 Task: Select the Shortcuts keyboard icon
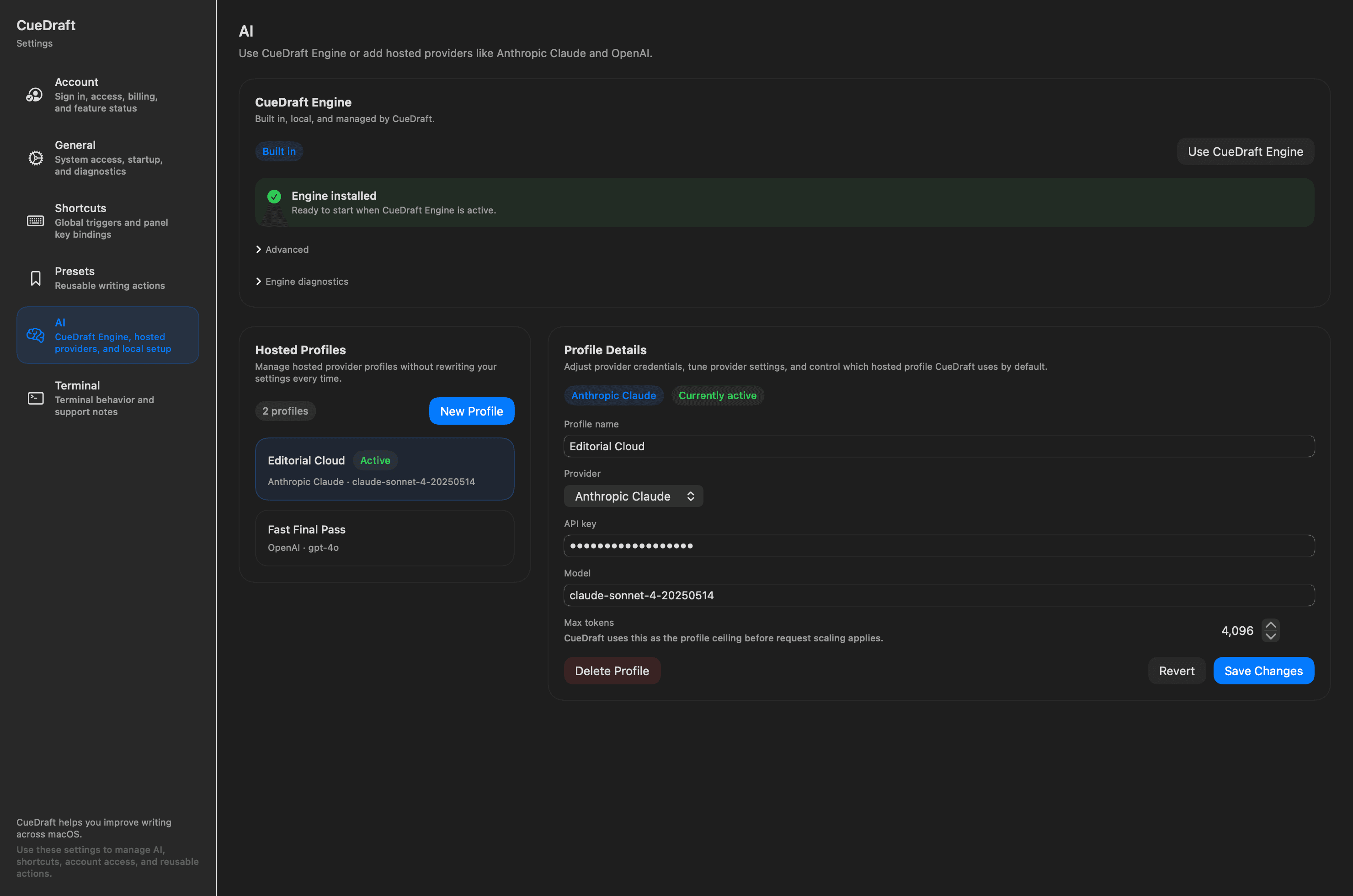[35, 220]
